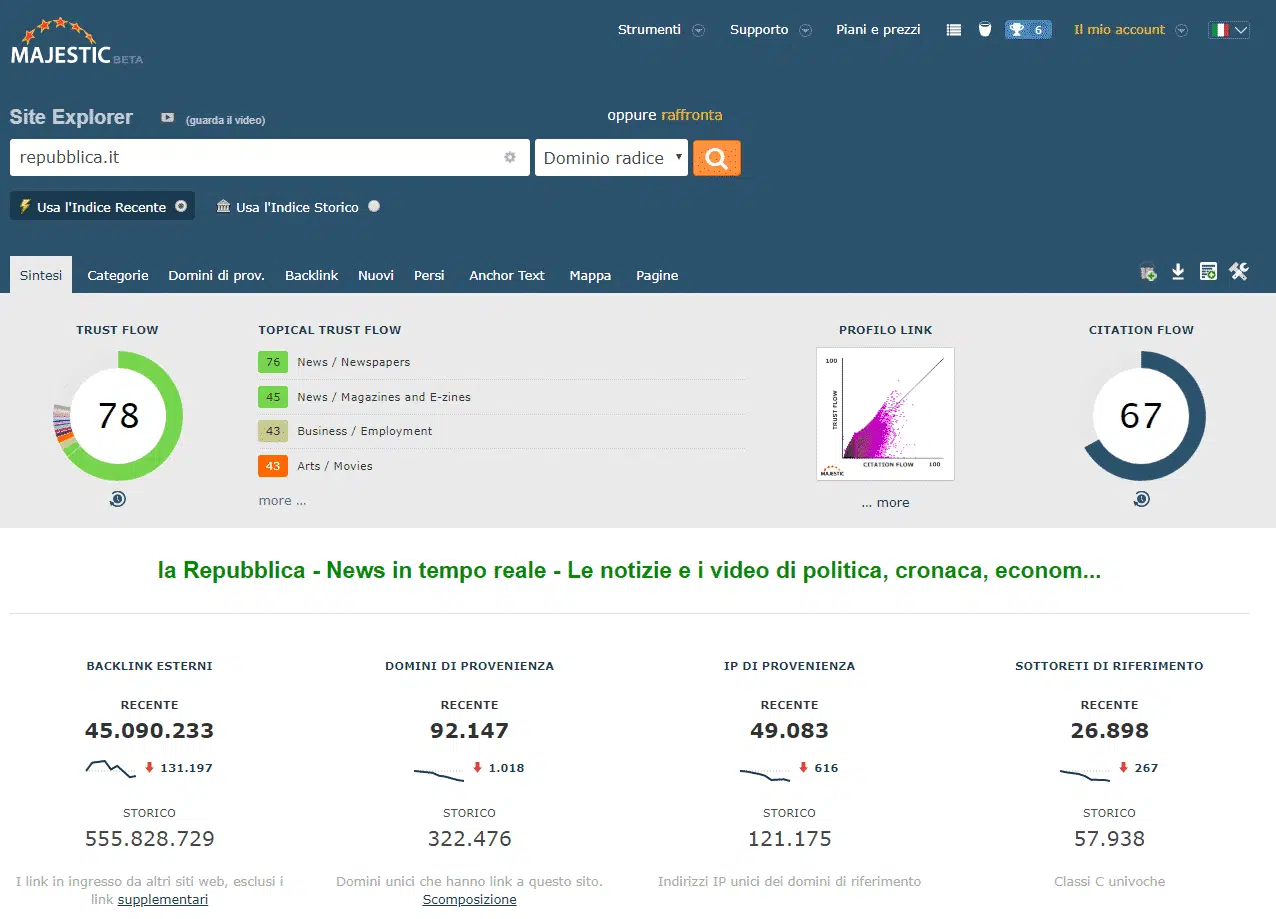Screen dimensions: 1276x919
Task: Open the supplementari link
Action: 163,900
